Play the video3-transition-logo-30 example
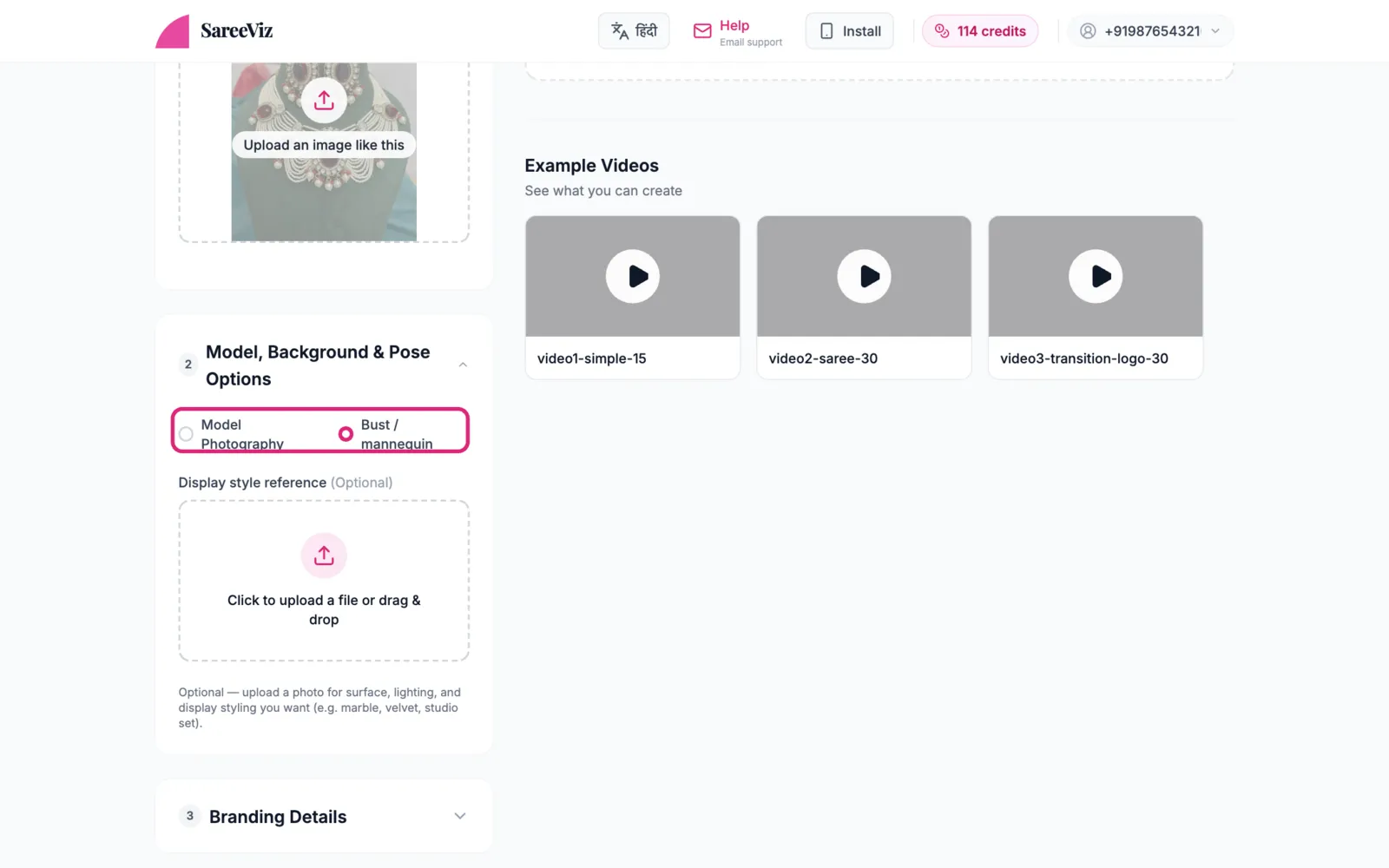This screenshot has height=868, width=1389. 1096,276
